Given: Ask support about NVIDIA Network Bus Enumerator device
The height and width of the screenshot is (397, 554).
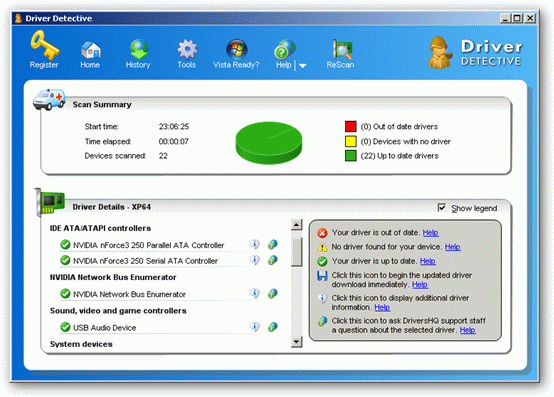Looking at the screenshot, I should point(272,293).
